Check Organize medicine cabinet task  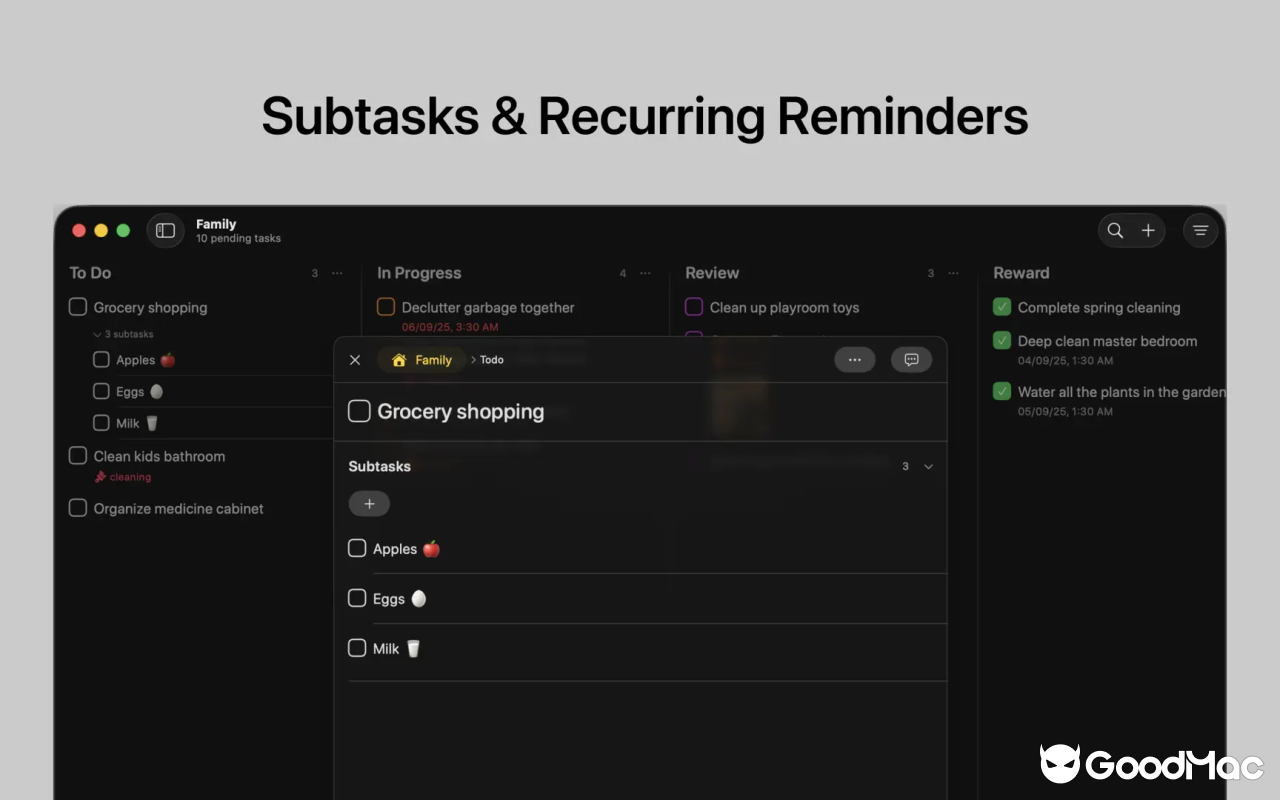point(78,508)
